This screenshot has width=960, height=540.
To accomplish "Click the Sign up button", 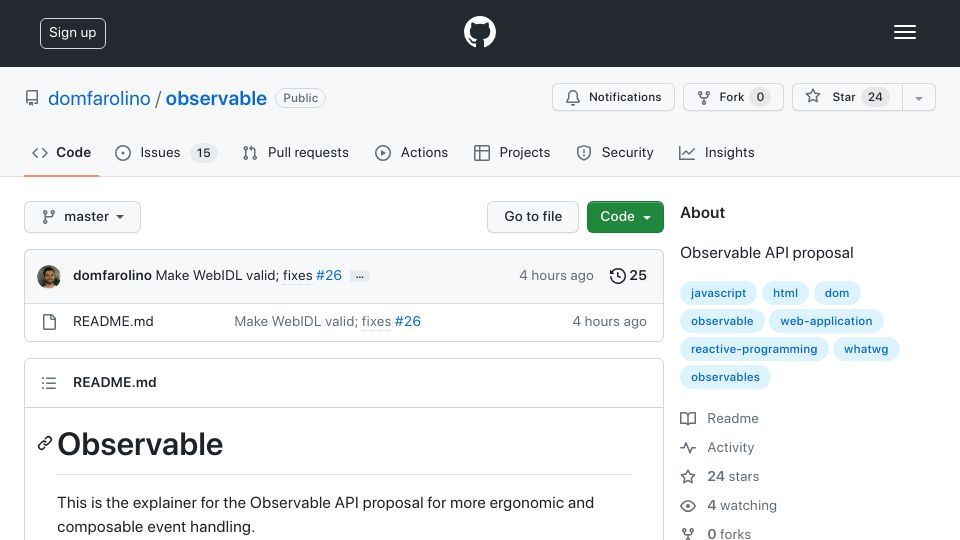I will (73, 33).
